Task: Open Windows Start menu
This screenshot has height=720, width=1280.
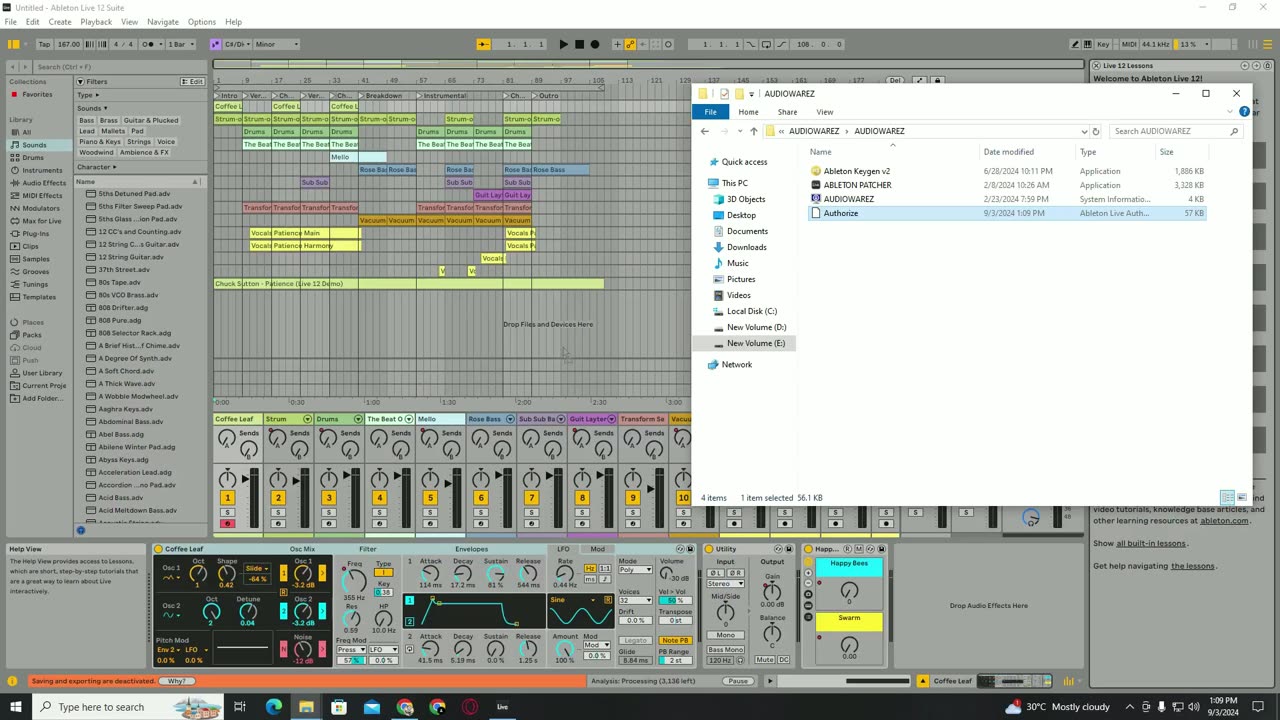Action: point(16,707)
